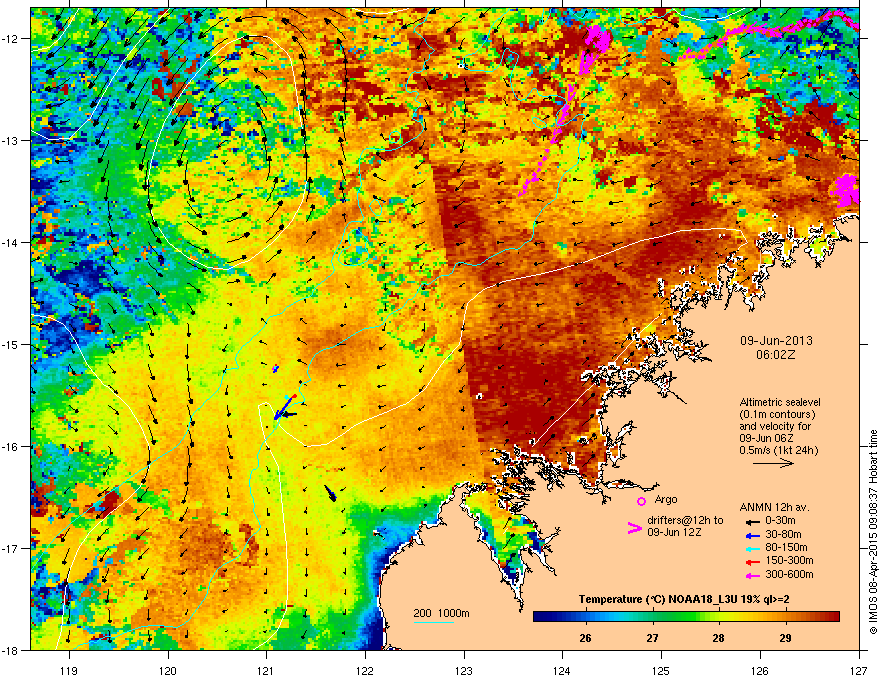
Task: Click the '0-30m' depth label
Action: point(780,521)
